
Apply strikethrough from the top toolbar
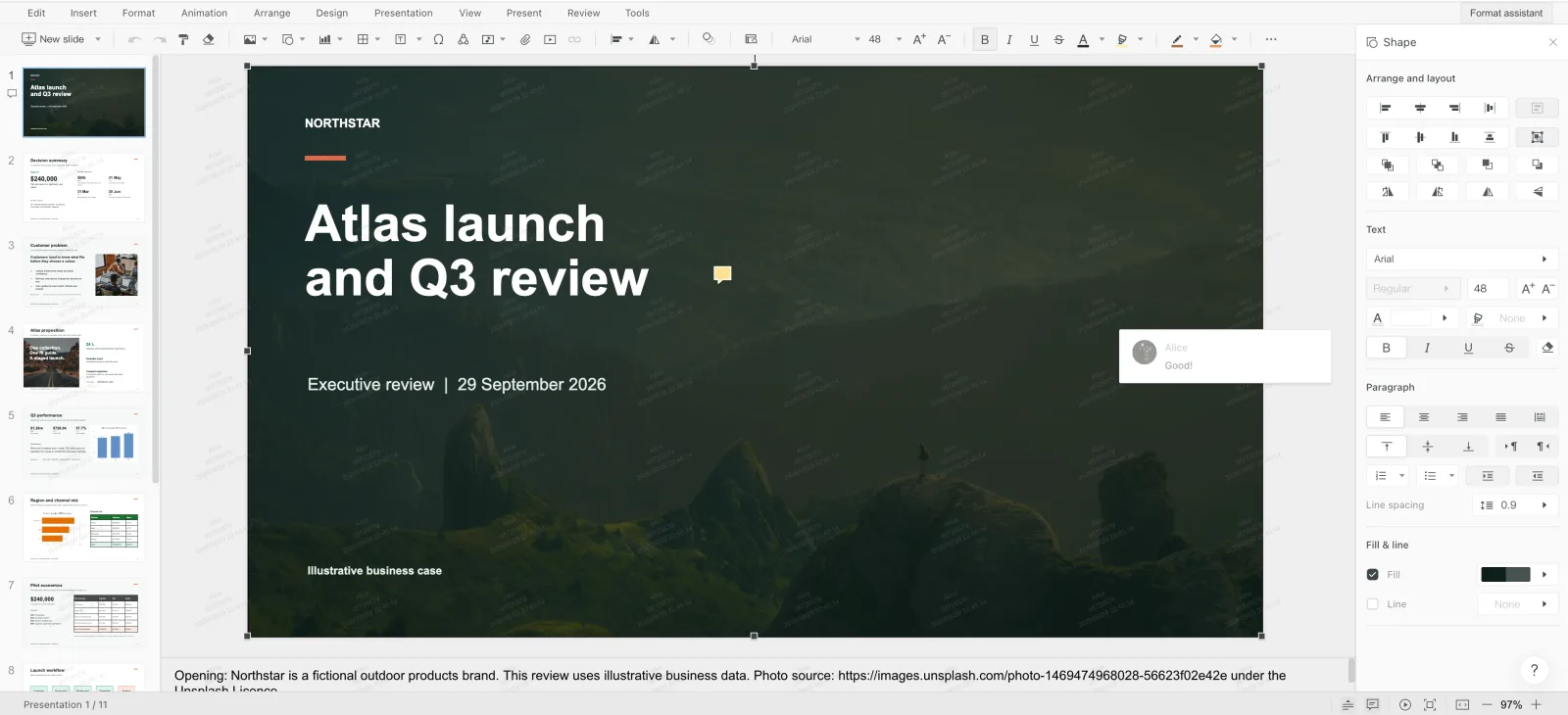point(1058,39)
